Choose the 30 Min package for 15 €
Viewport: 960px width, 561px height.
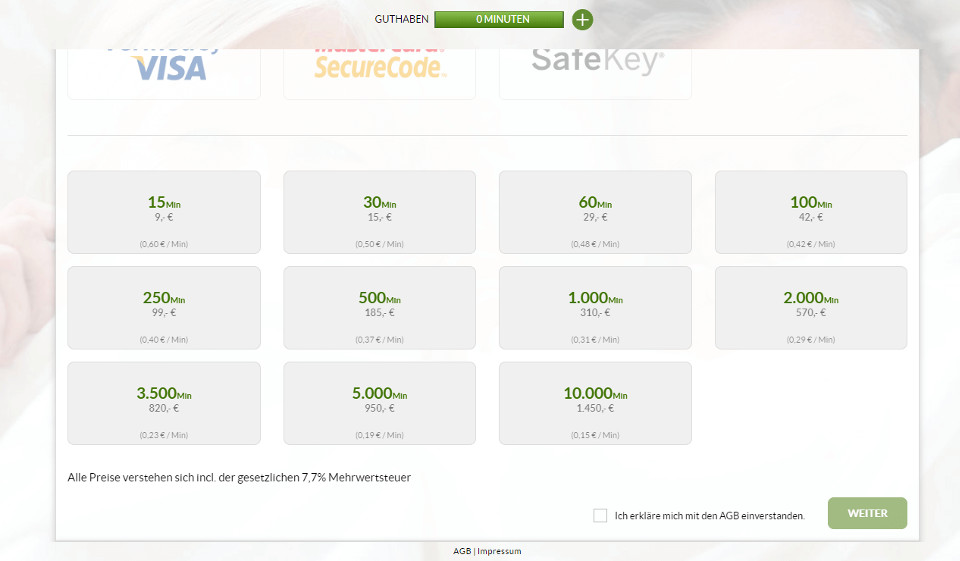379,212
